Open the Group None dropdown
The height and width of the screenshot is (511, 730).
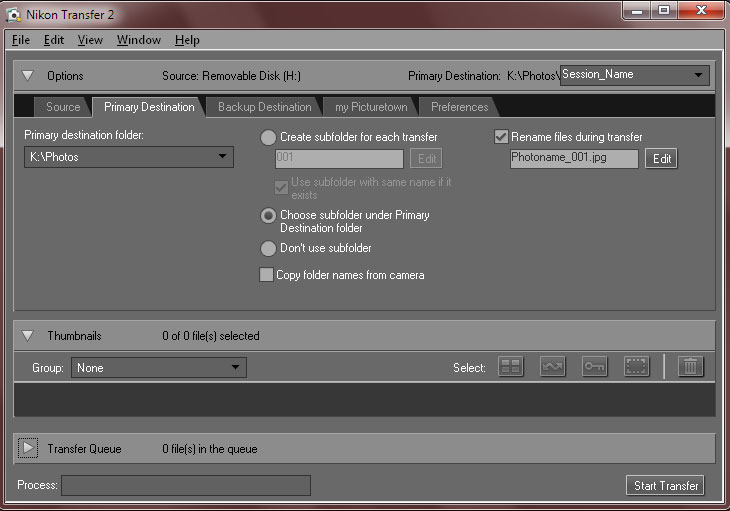tap(159, 368)
